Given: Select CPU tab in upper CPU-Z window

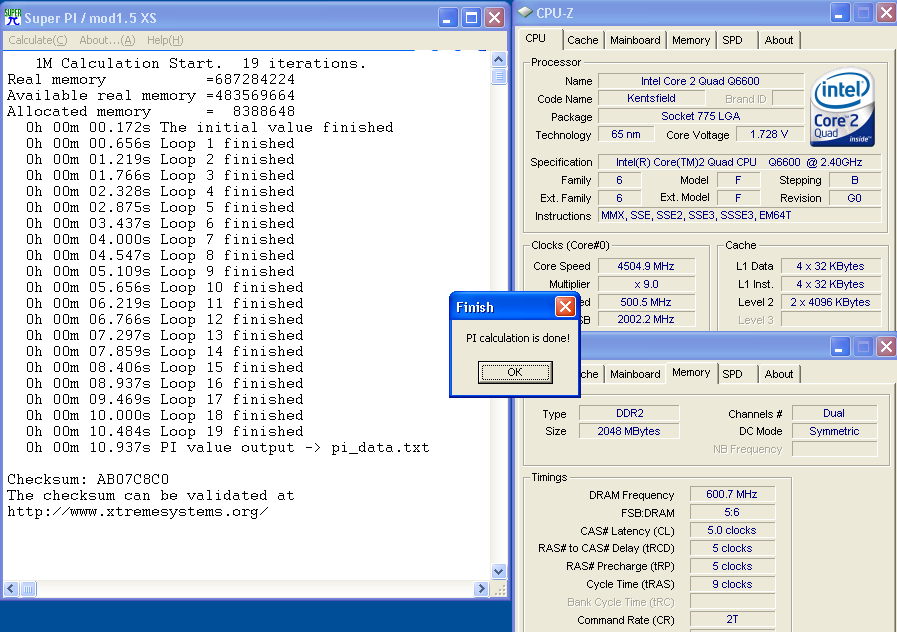Looking at the screenshot, I should tap(535, 38).
